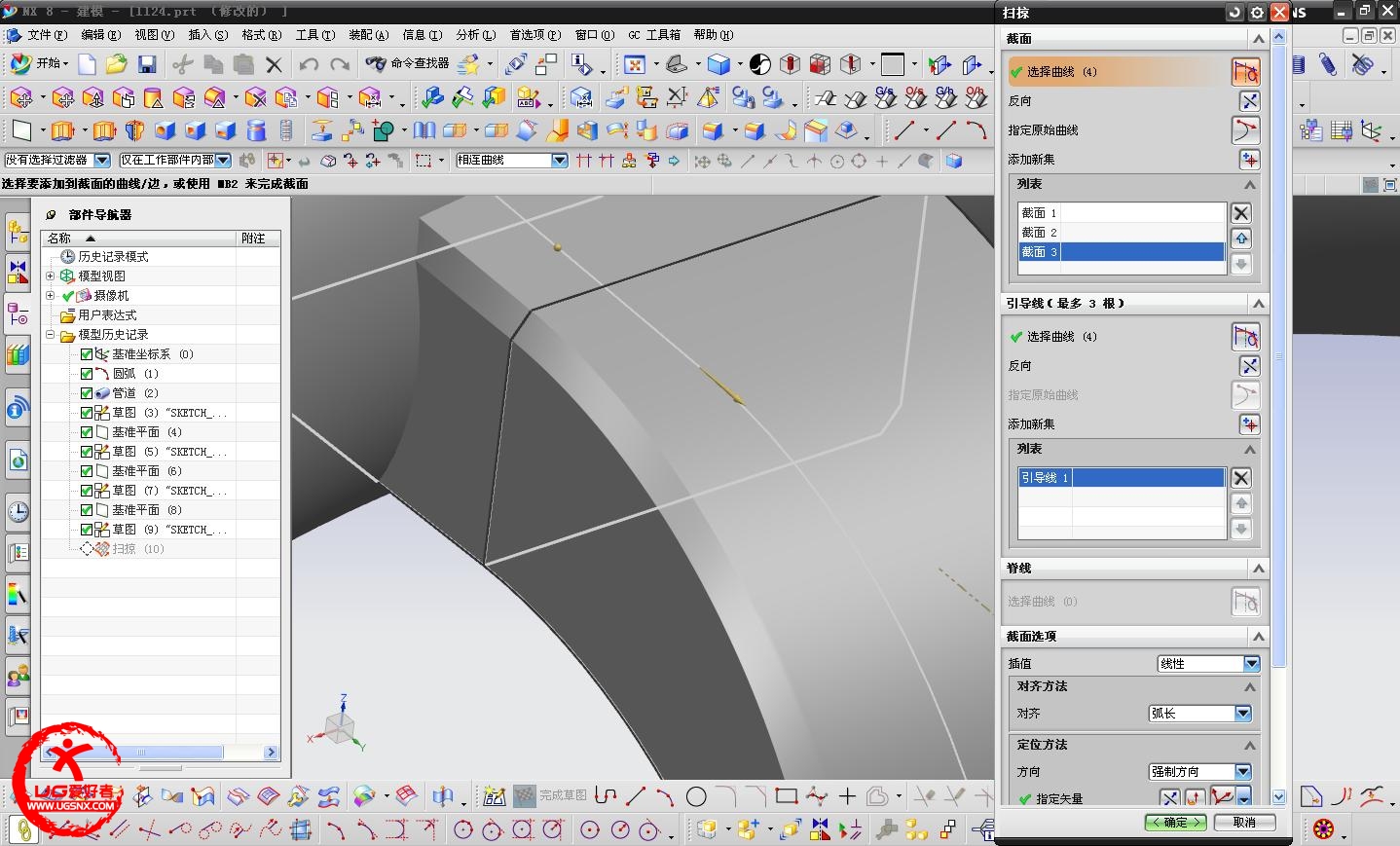The height and width of the screenshot is (846, 1400).
Task: Click select section curve icon
Action: pyautogui.click(x=1245, y=71)
